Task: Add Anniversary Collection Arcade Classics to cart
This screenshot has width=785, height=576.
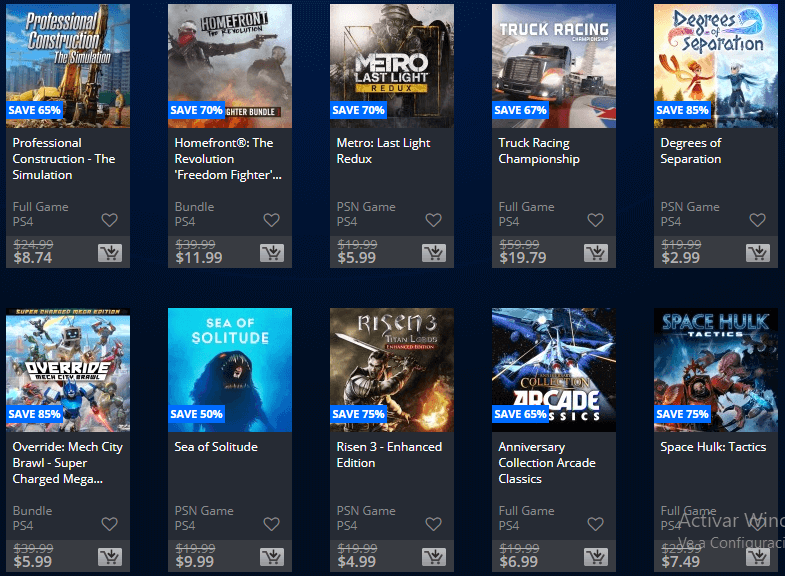Action: pos(596,557)
